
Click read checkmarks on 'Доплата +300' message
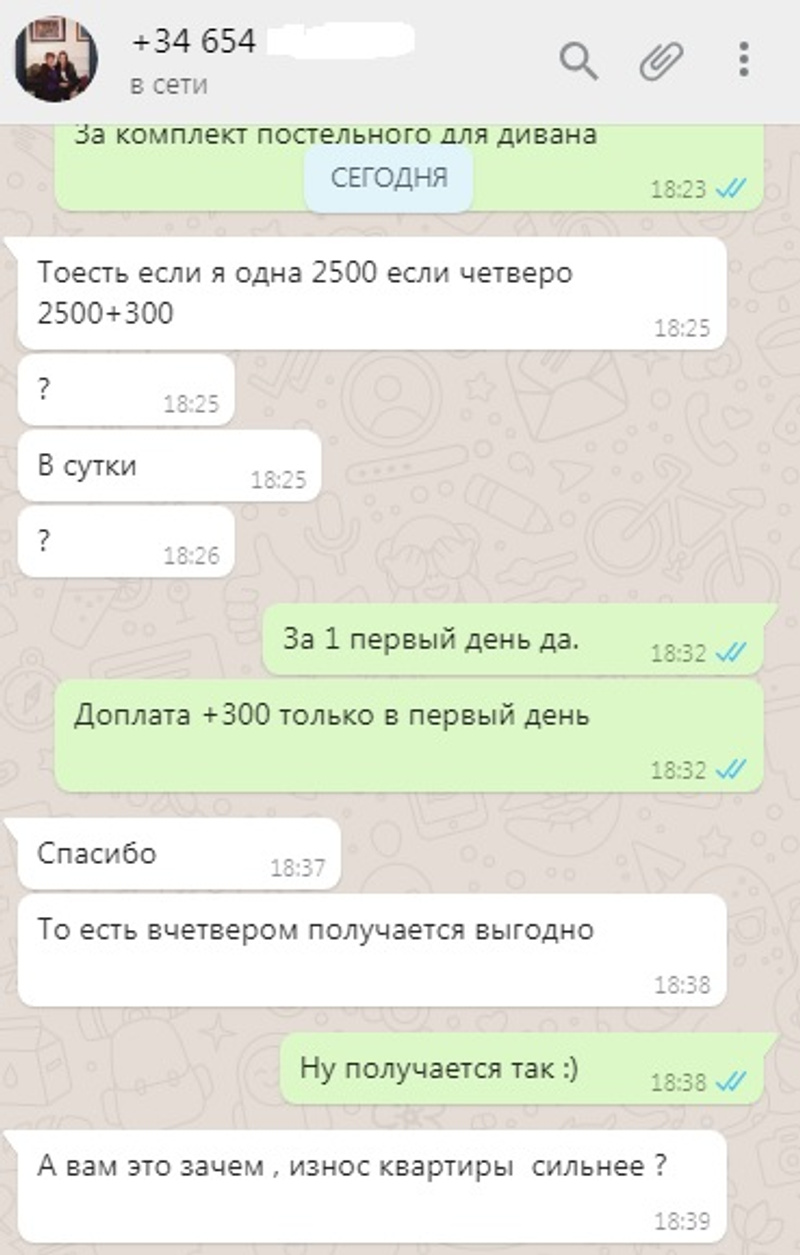point(731,770)
